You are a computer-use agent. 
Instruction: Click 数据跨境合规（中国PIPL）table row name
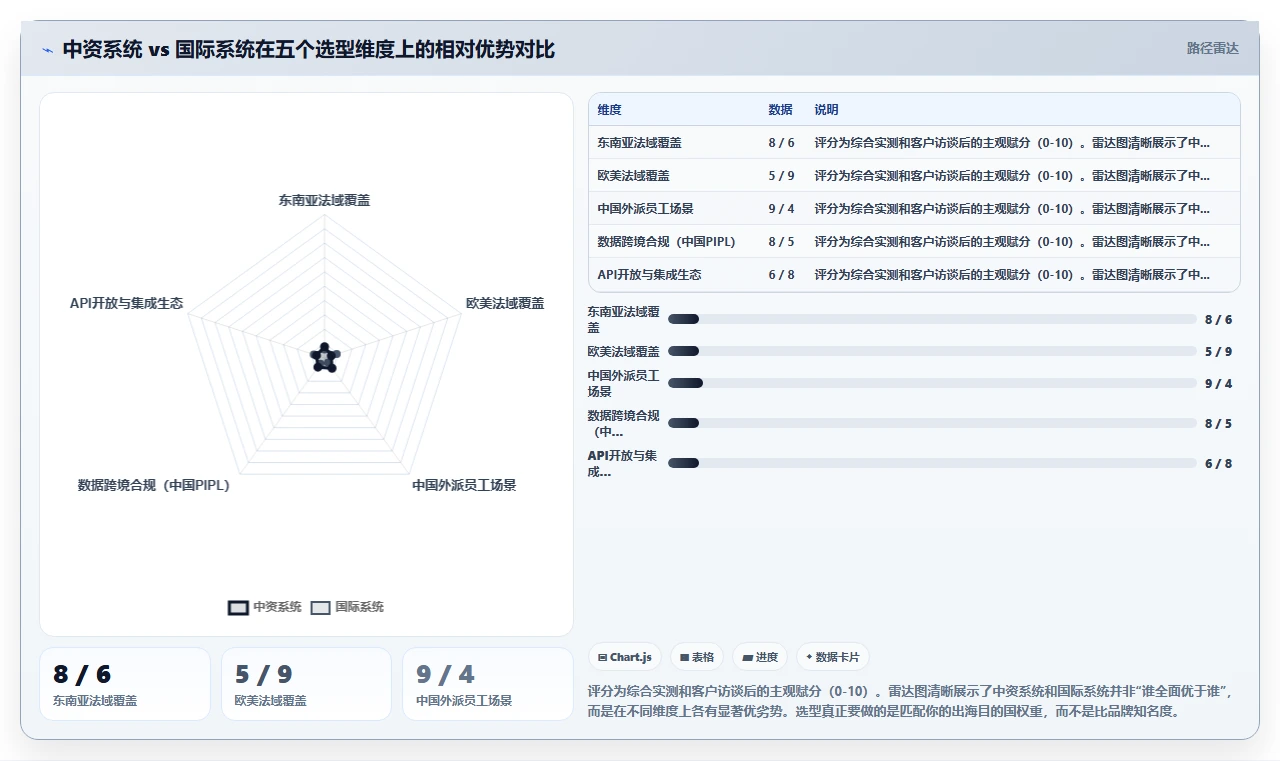point(666,242)
